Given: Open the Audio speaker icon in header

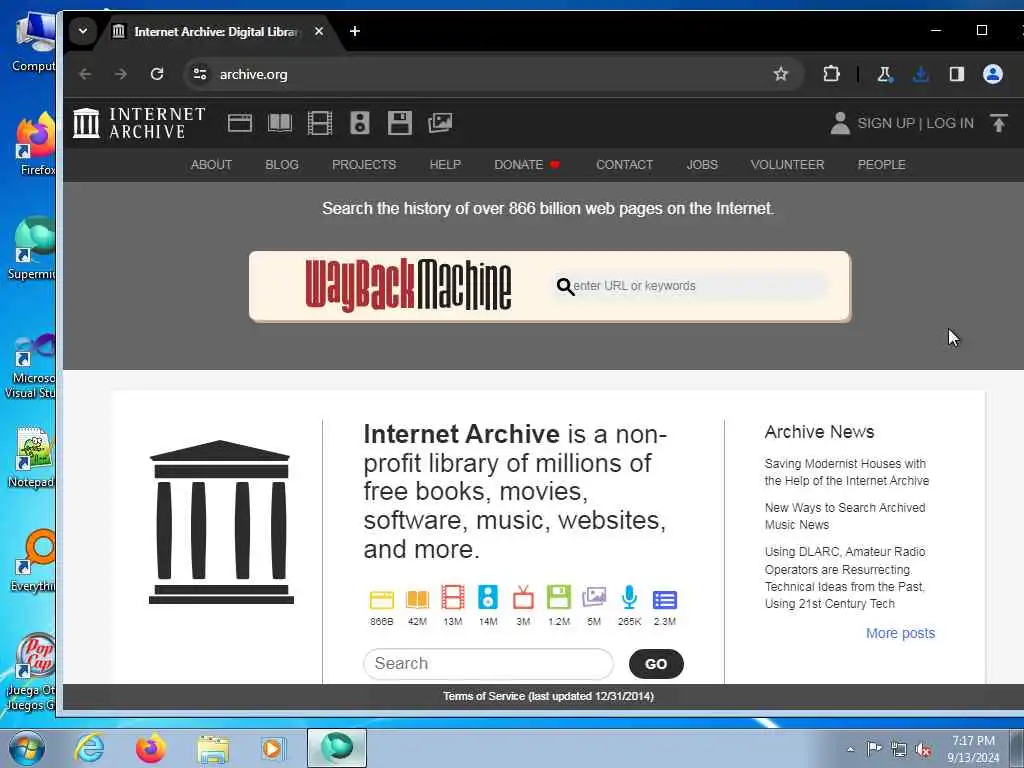Looking at the screenshot, I should click(x=360, y=123).
